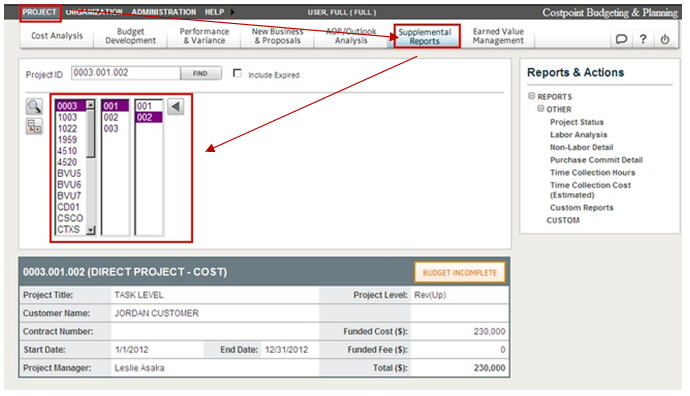Switch to Budget Development tab
Image resolution: width=690 pixels, height=396 pixels.
click(x=131, y=36)
